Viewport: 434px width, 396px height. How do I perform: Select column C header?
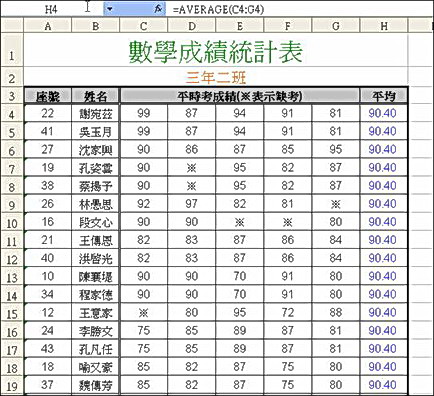coord(144,26)
